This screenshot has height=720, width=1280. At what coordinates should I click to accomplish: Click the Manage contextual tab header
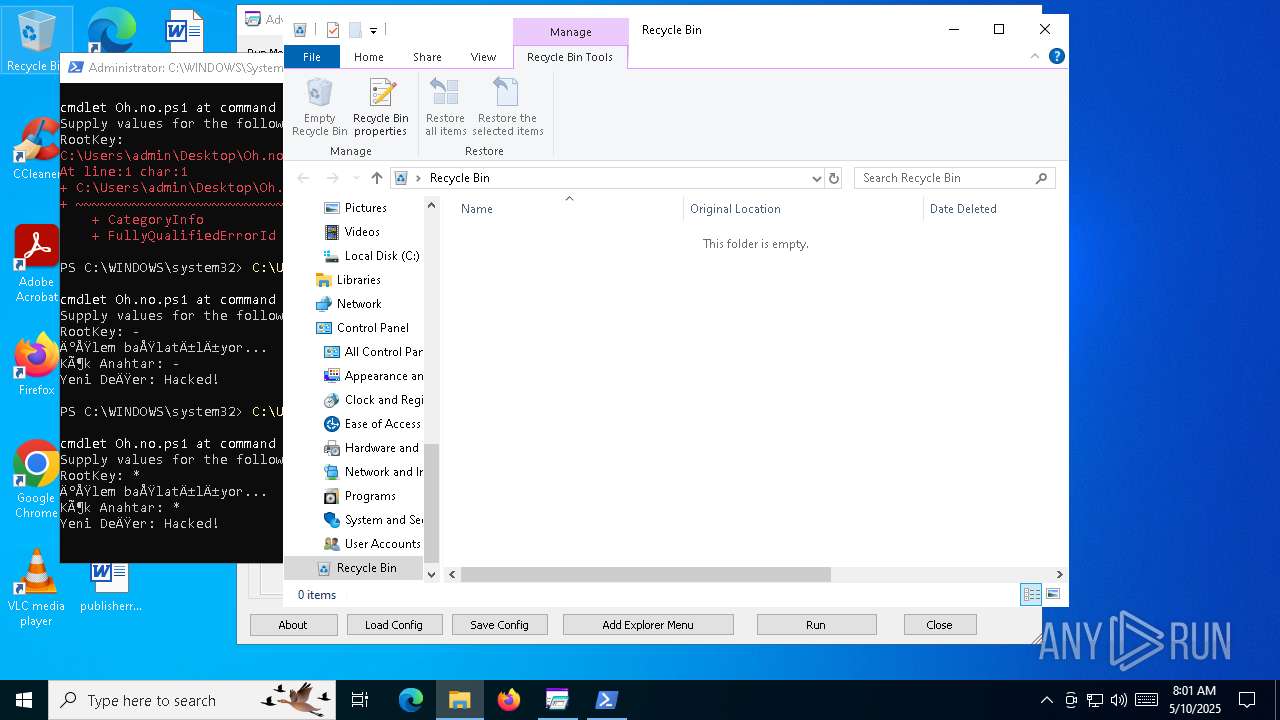pos(571,32)
